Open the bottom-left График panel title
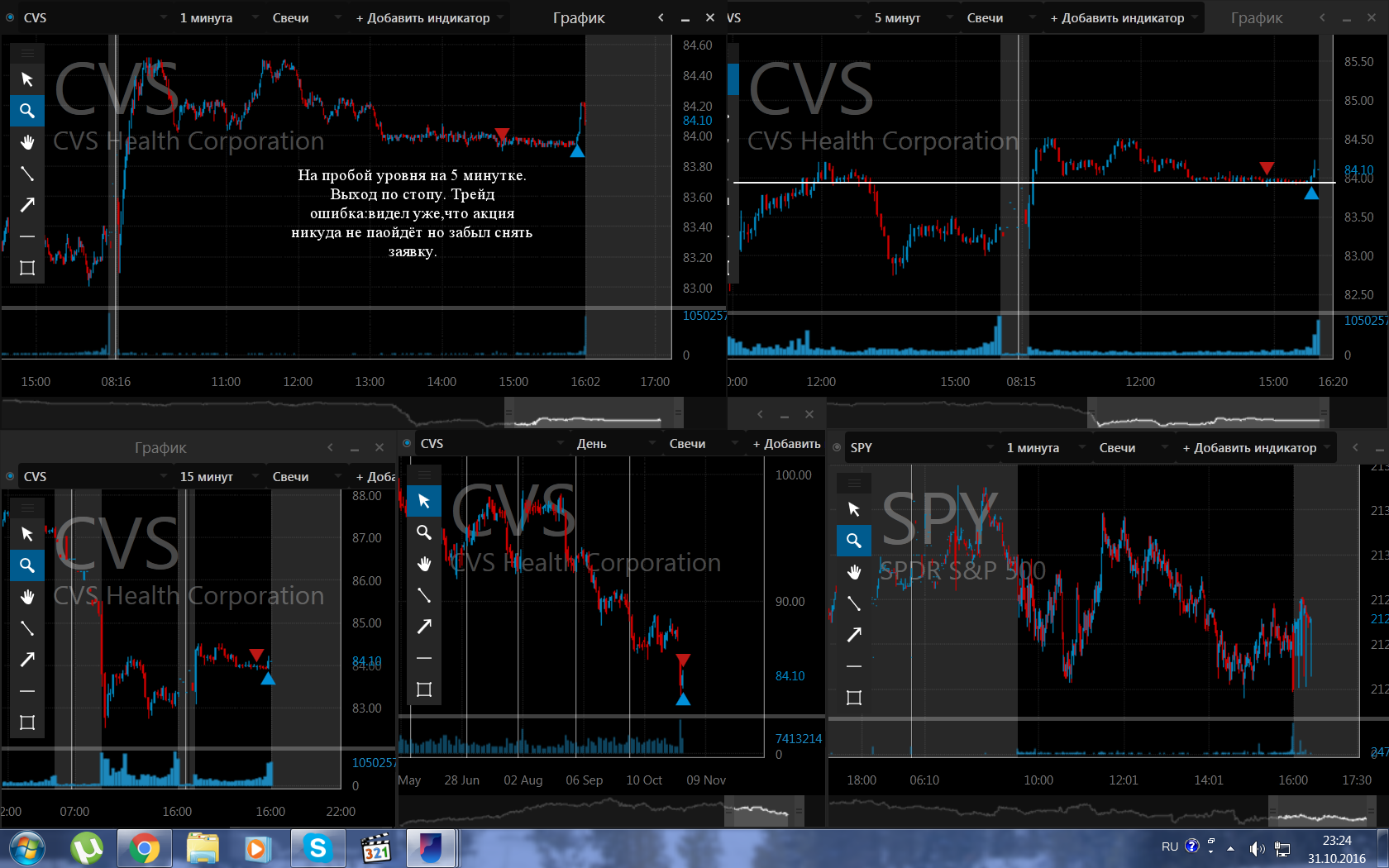The image size is (1389, 868). tap(160, 447)
